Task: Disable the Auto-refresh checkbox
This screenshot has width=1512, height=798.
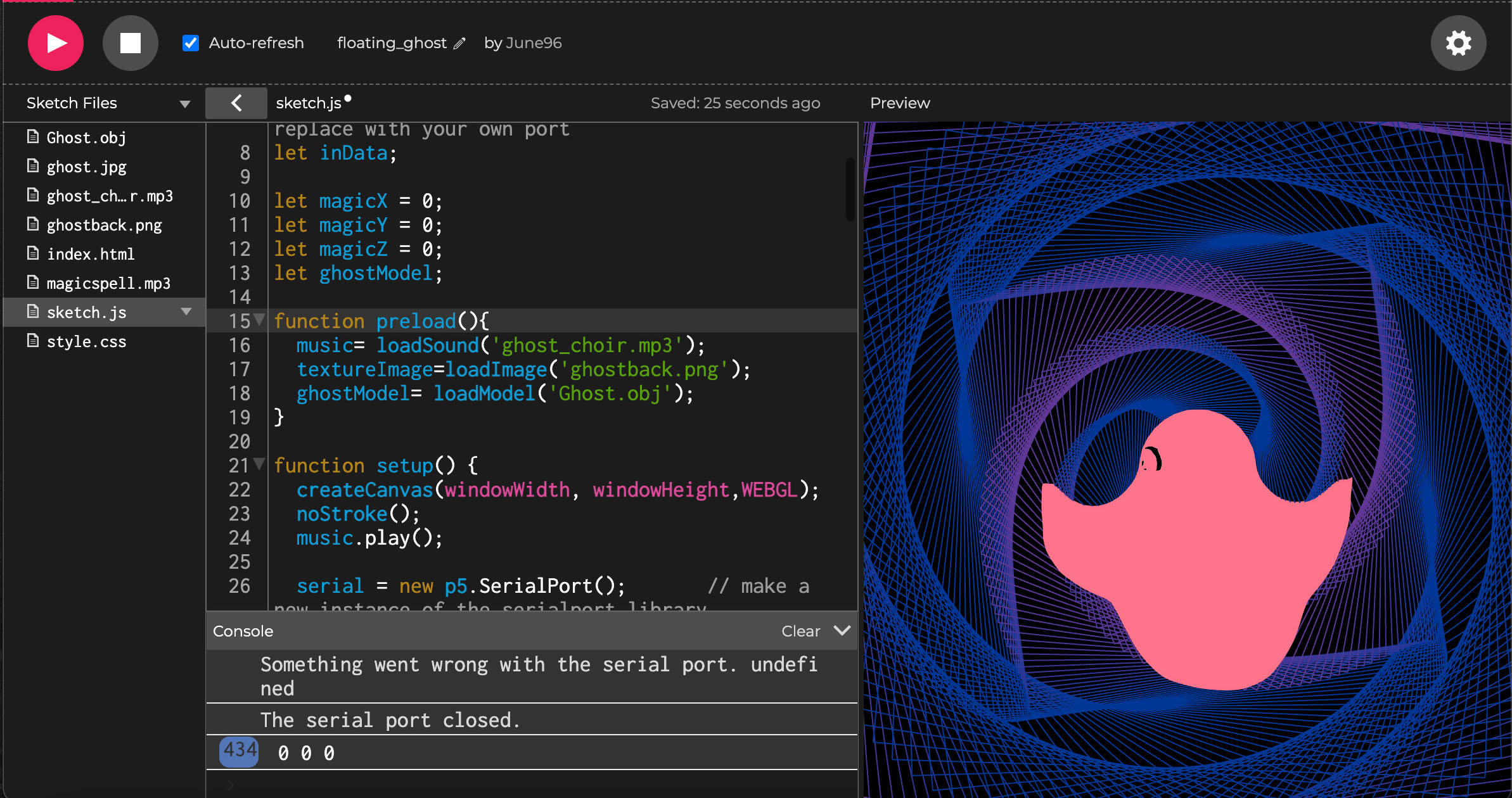Action: [x=191, y=43]
